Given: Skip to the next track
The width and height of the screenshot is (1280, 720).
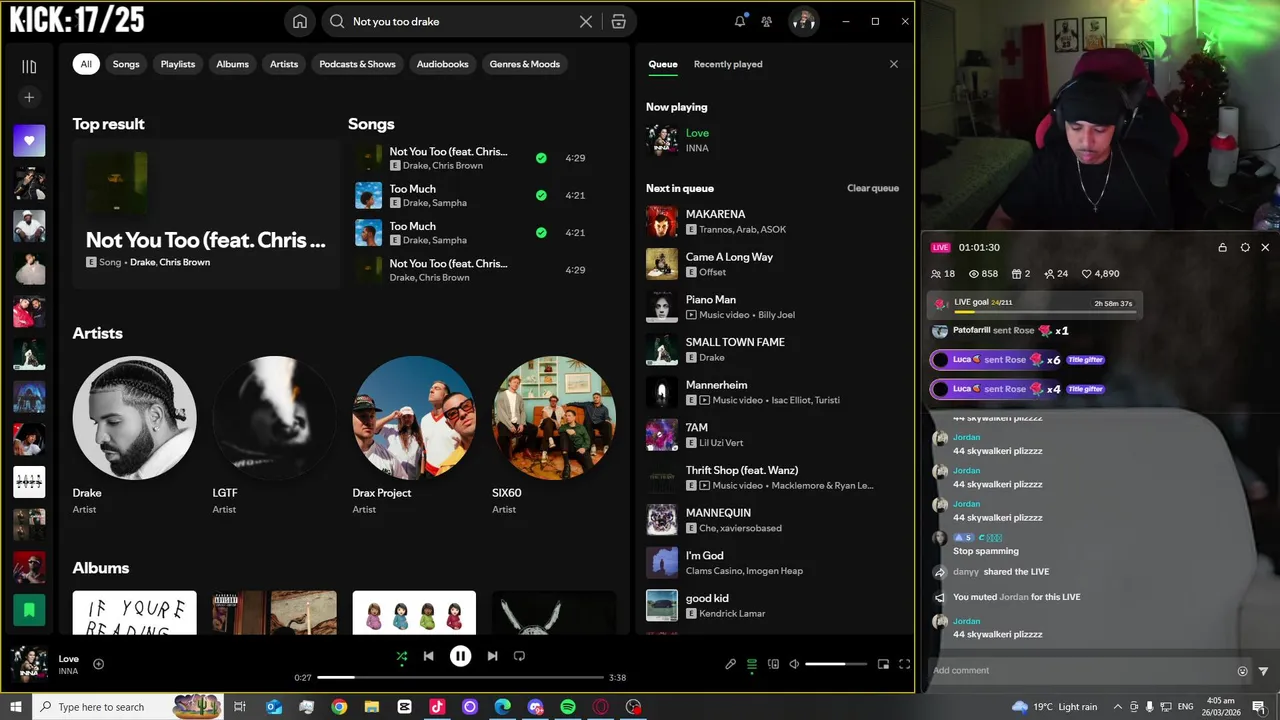Looking at the screenshot, I should point(492,656).
